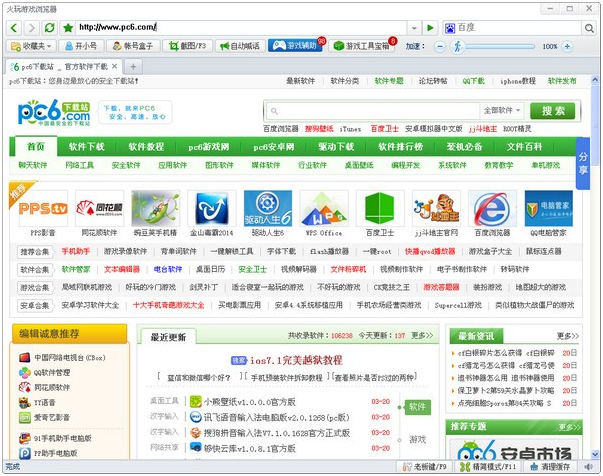Open the 收藏夹 favorites dropdown
The height and width of the screenshot is (476, 603).
(x=32, y=46)
